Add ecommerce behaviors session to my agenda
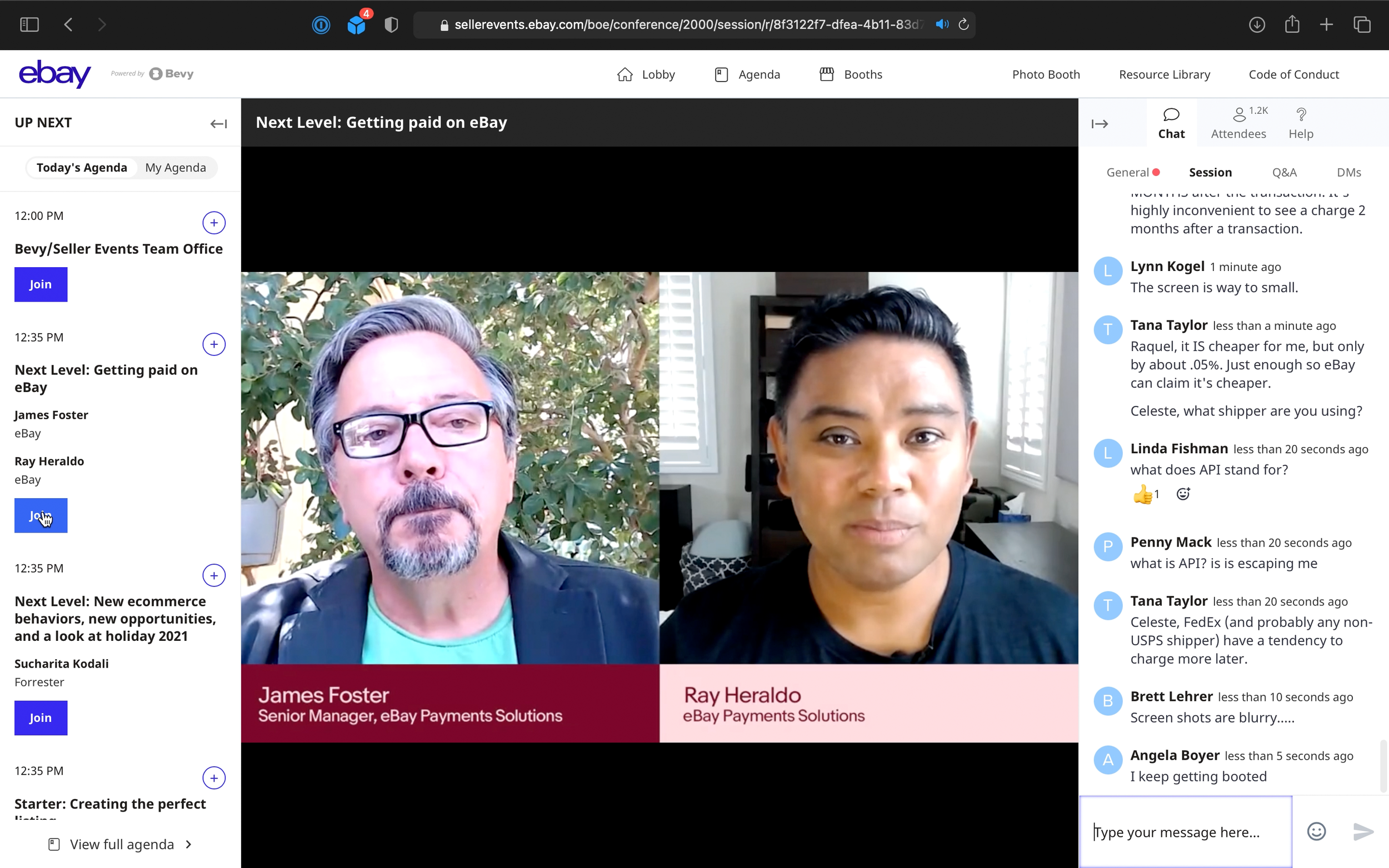Image resolution: width=1389 pixels, height=868 pixels. click(213, 575)
